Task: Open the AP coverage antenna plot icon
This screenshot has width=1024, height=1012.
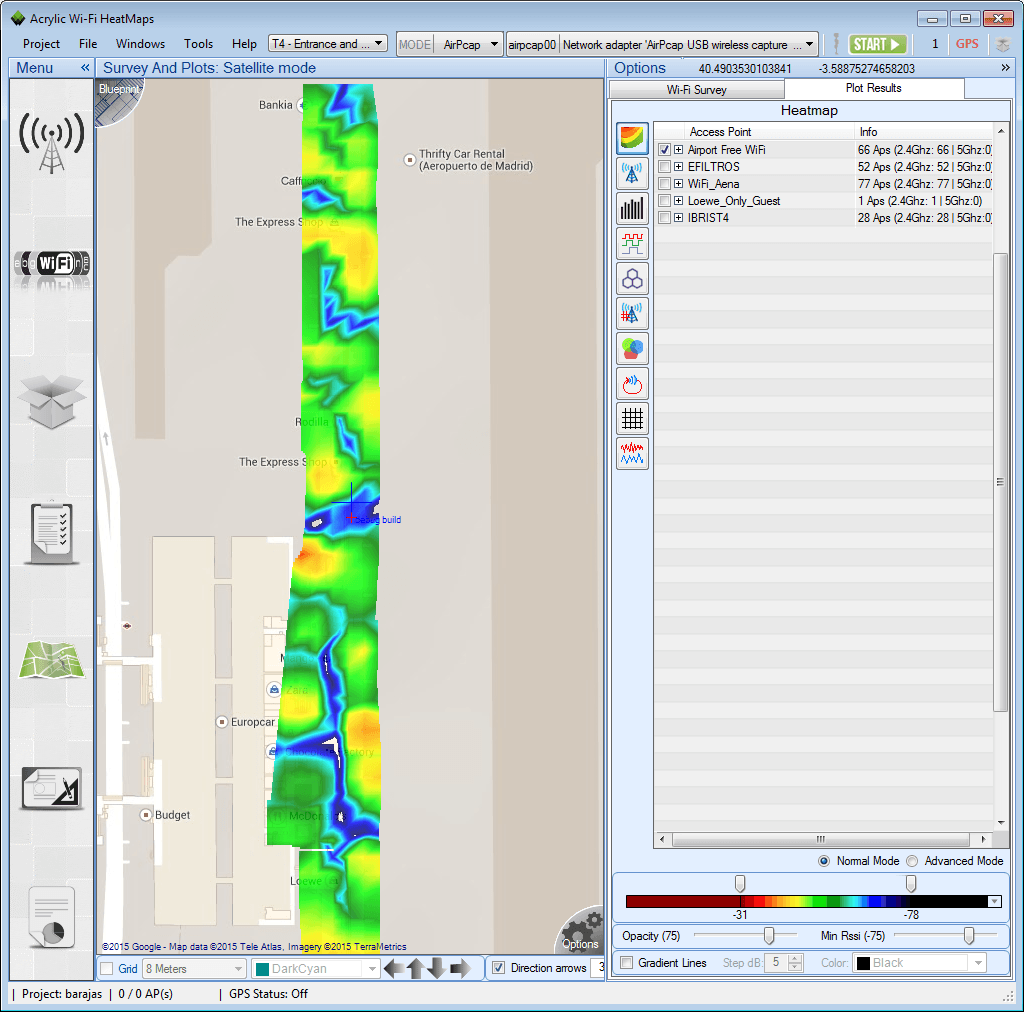Action: pos(632,173)
